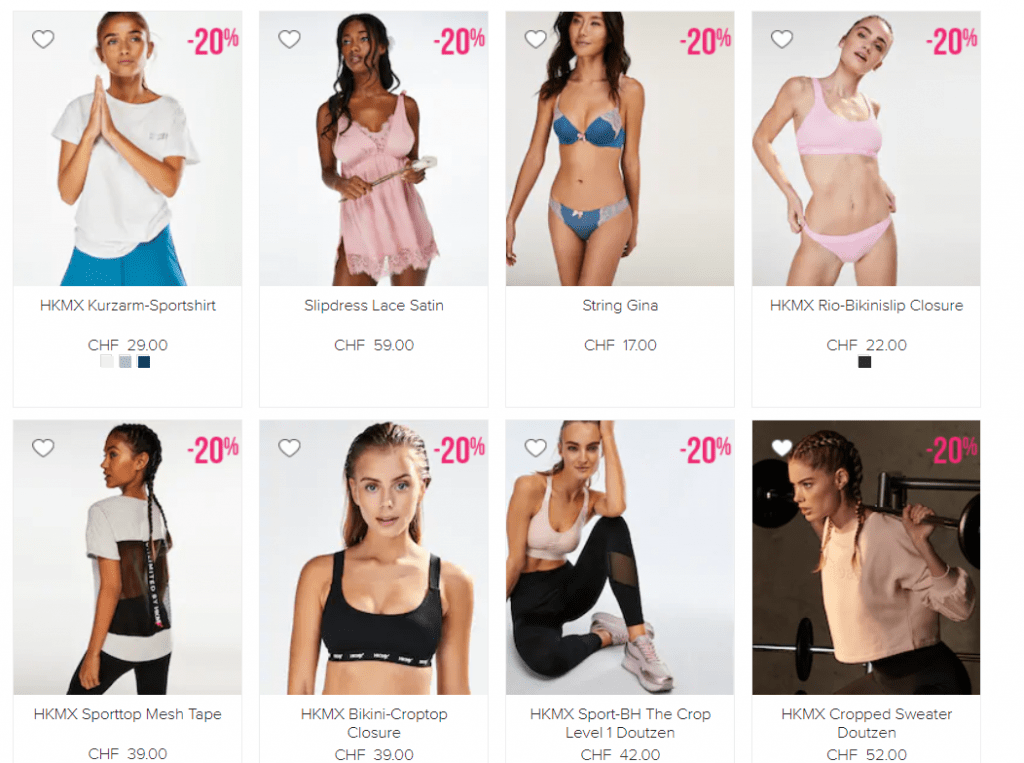Click heart icon on String Gina product
1024x763 pixels.
click(x=536, y=39)
